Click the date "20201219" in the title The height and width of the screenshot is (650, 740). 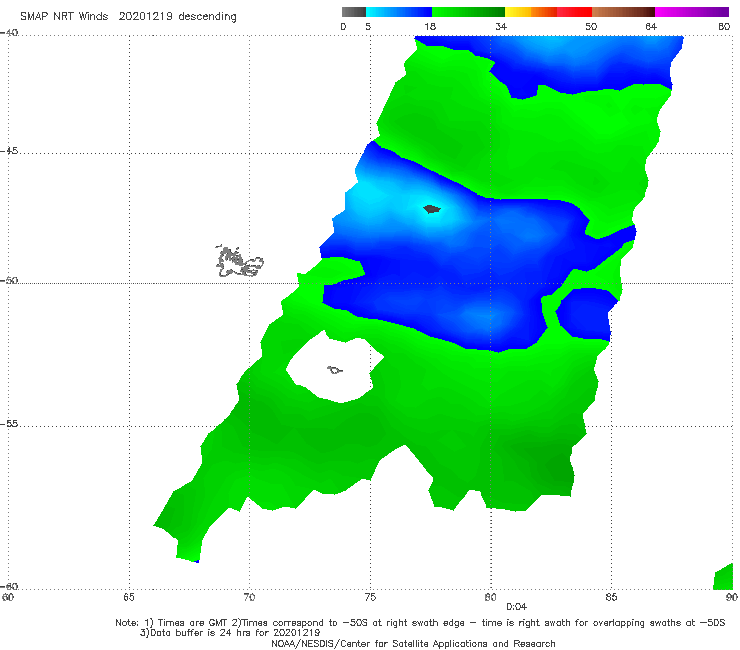click(x=145, y=17)
